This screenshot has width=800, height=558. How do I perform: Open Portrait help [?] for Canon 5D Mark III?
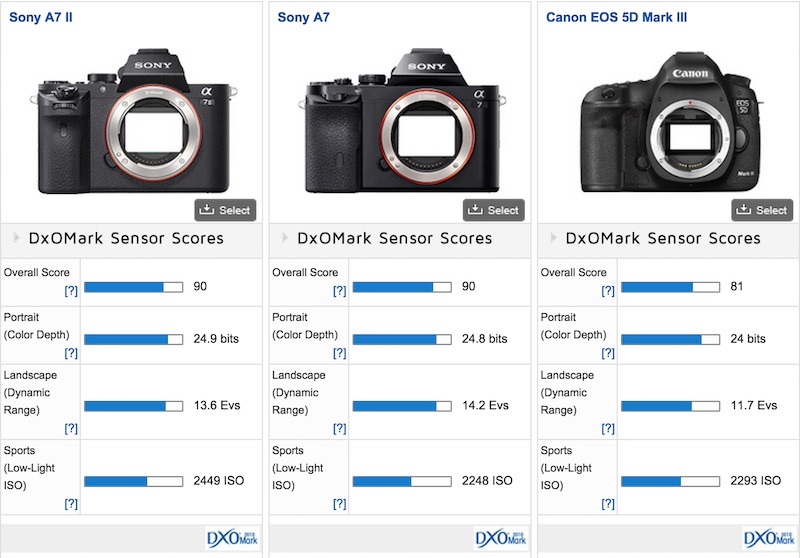[608, 353]
